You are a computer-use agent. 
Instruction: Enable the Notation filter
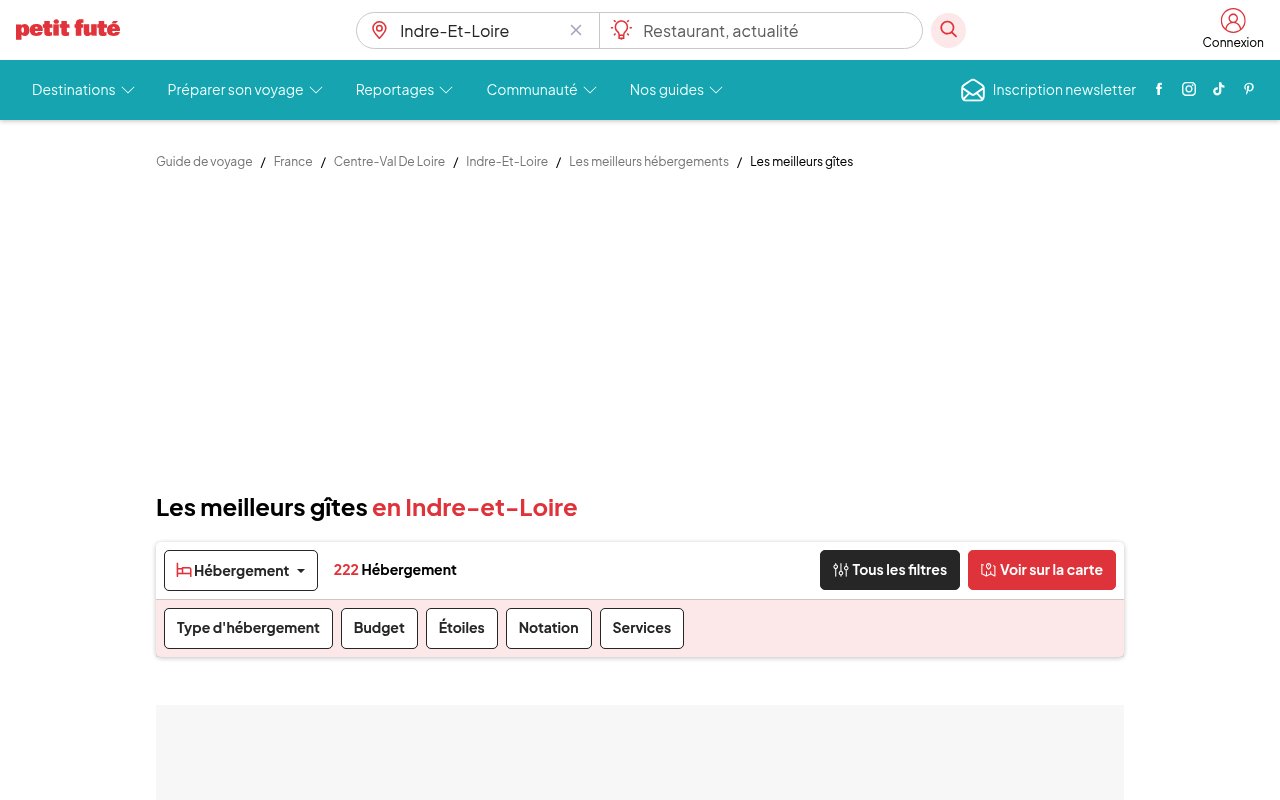point(548,628)
